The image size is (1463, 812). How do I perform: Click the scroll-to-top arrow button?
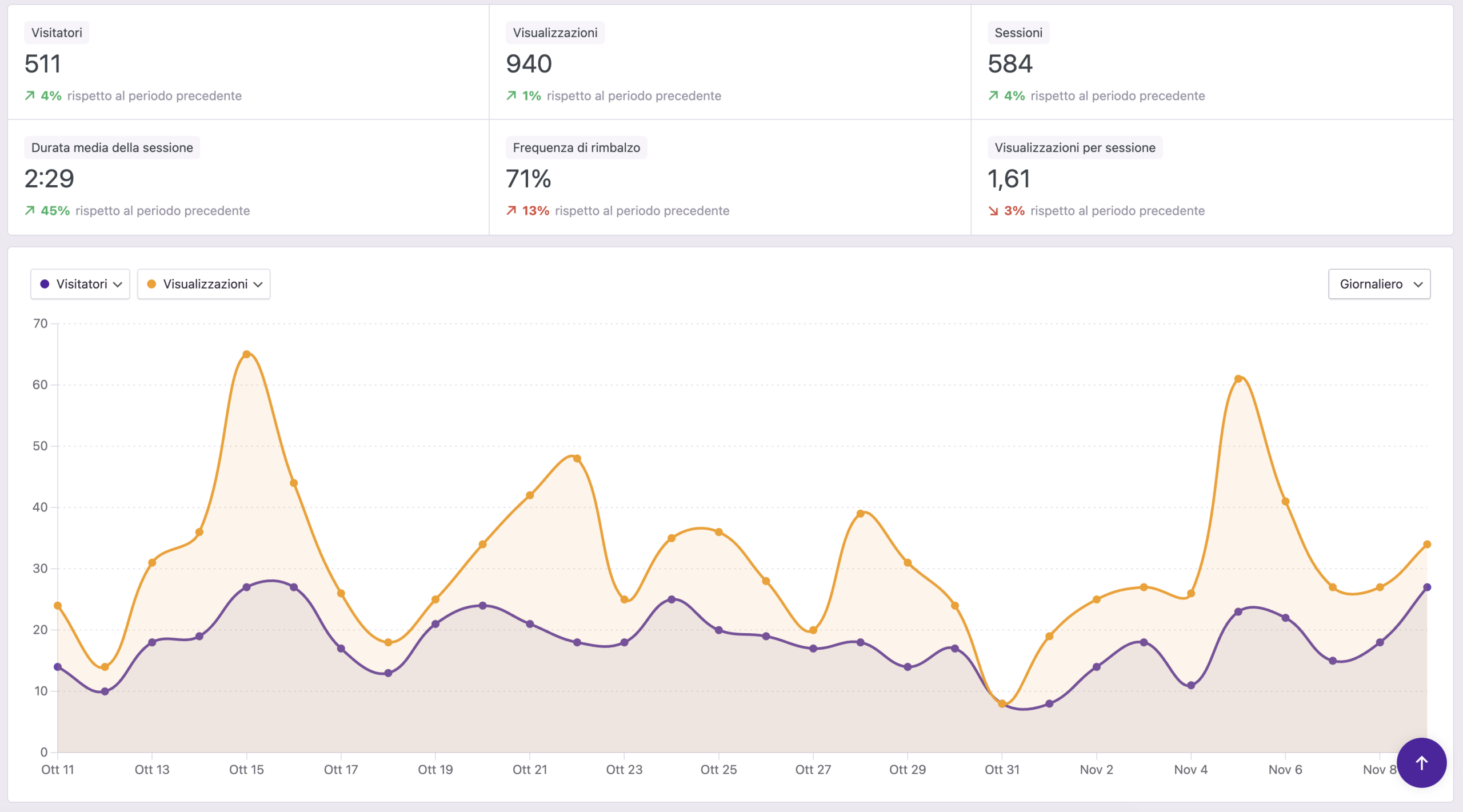(x=1422, y=762)
